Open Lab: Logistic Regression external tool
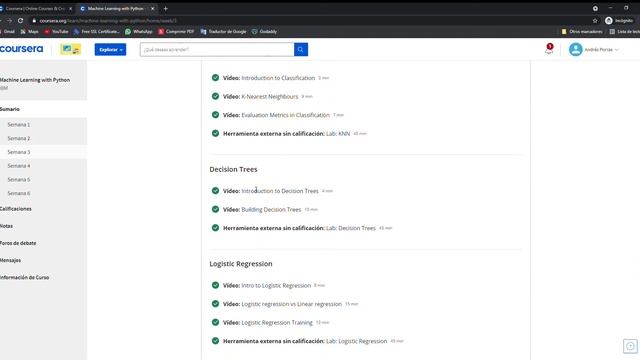 (356, 341)
